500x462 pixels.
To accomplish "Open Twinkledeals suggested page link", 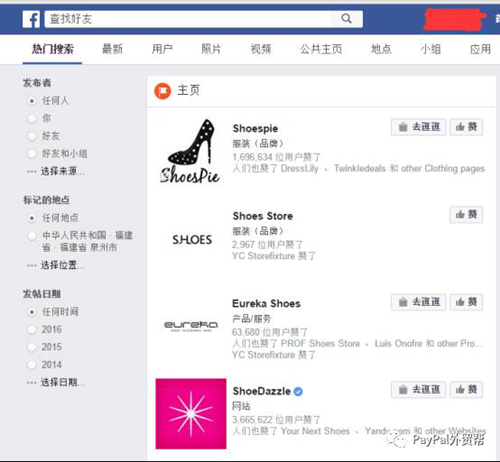I will (x=360, y=168).
